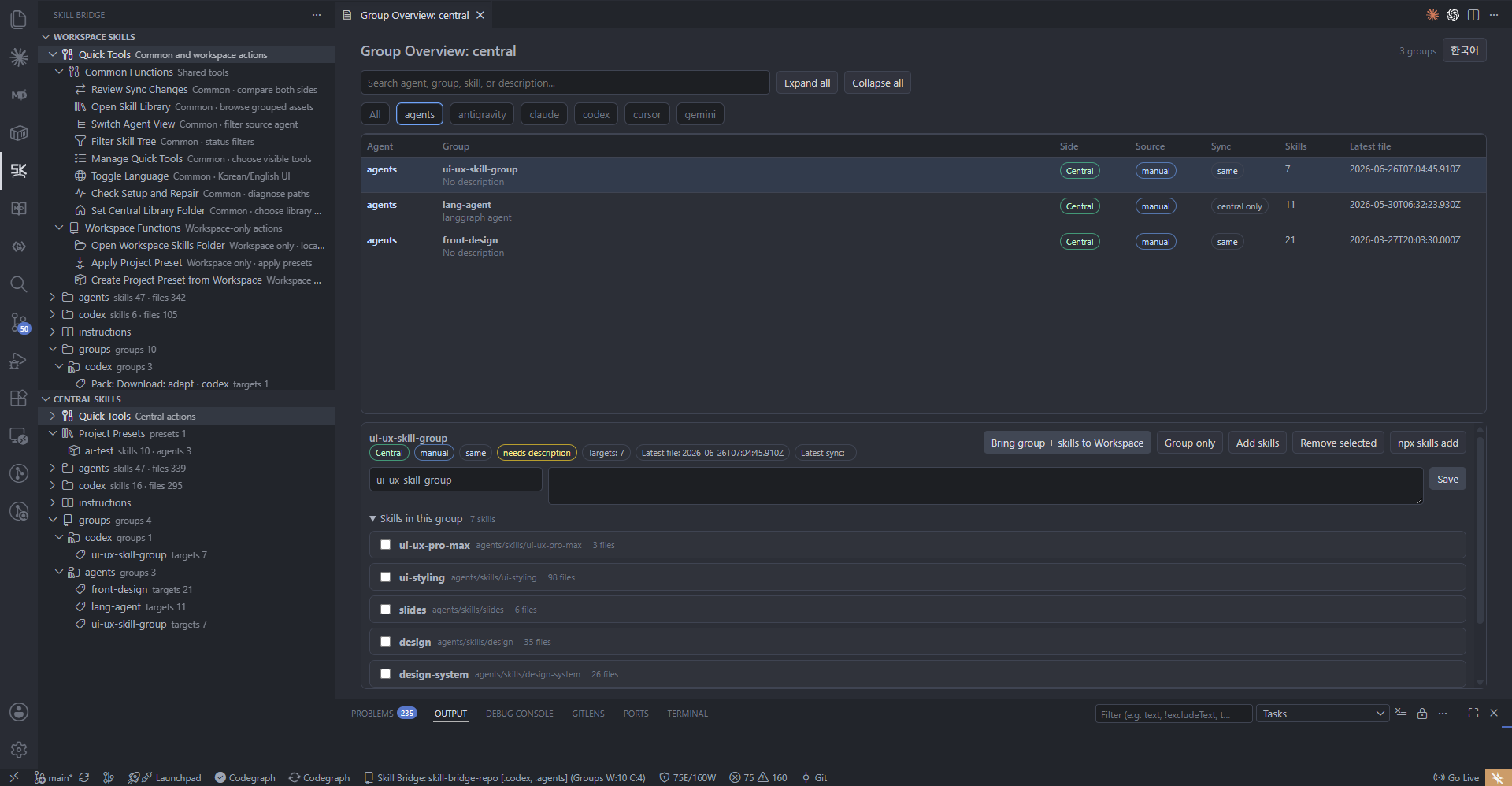This screenshot has height=786, width=1512.
Task: Check the ui-styling skill checkbox
Action: (x=385, y=577)
